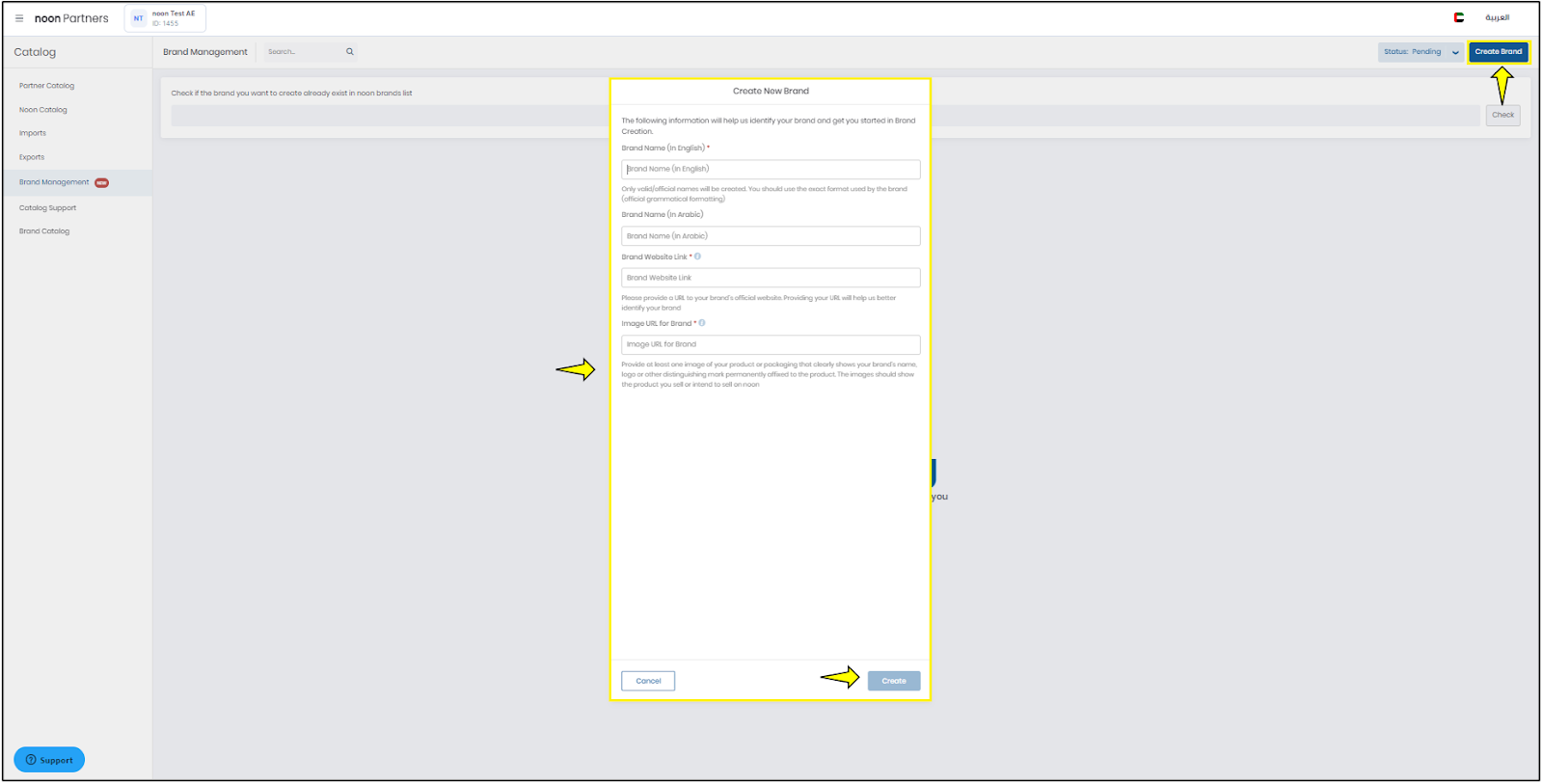This screenshot has width=1543, height=784.
Task: Focus the Brand Name (in Arabic) field
Action: 771,236
